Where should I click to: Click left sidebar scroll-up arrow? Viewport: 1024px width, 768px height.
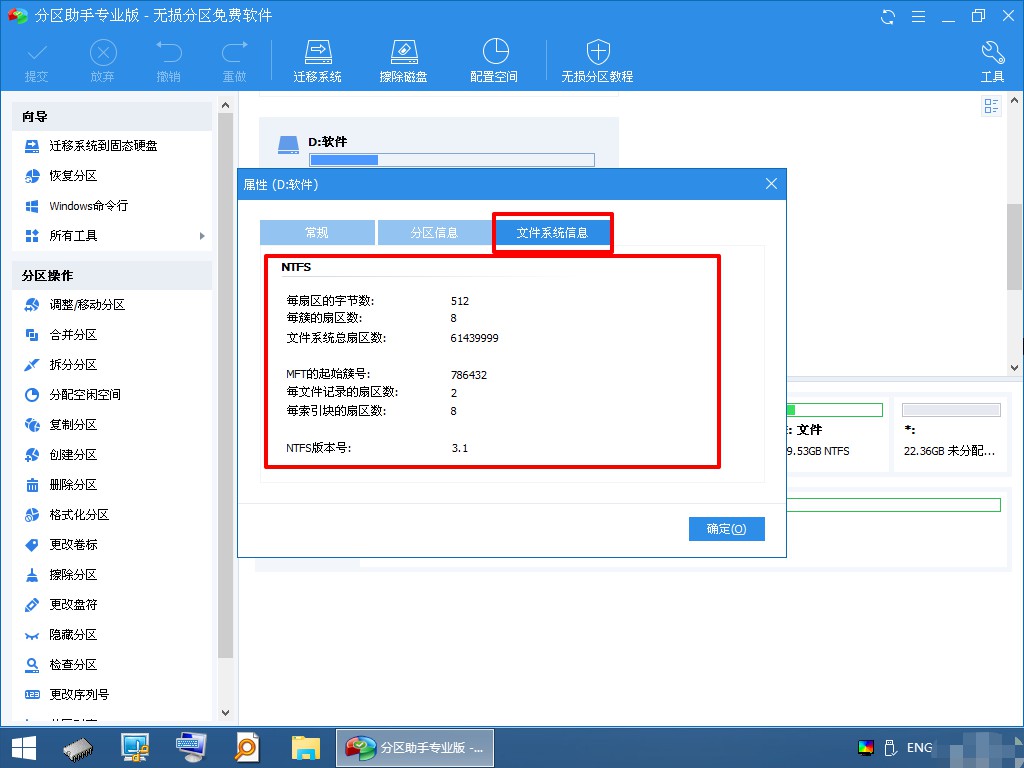[x=225, y=104]
